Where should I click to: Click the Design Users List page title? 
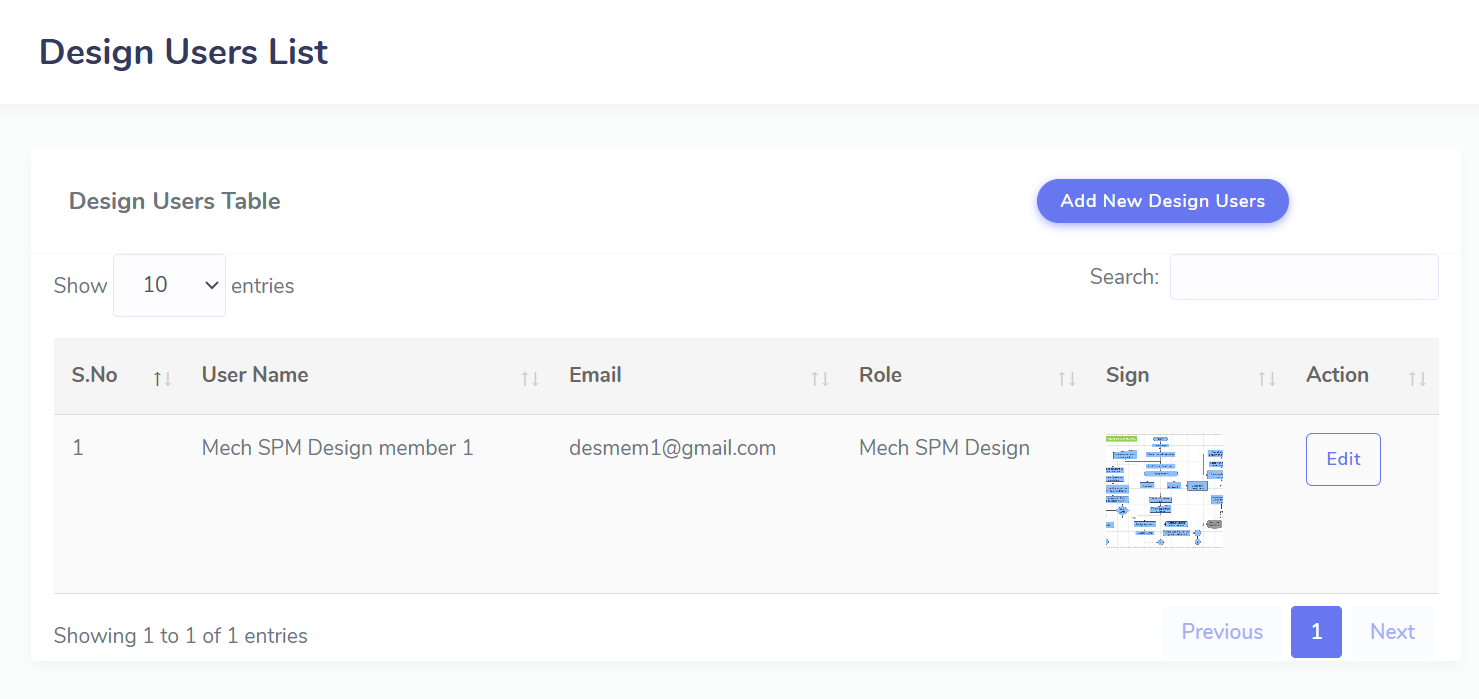tap(183, 52)
